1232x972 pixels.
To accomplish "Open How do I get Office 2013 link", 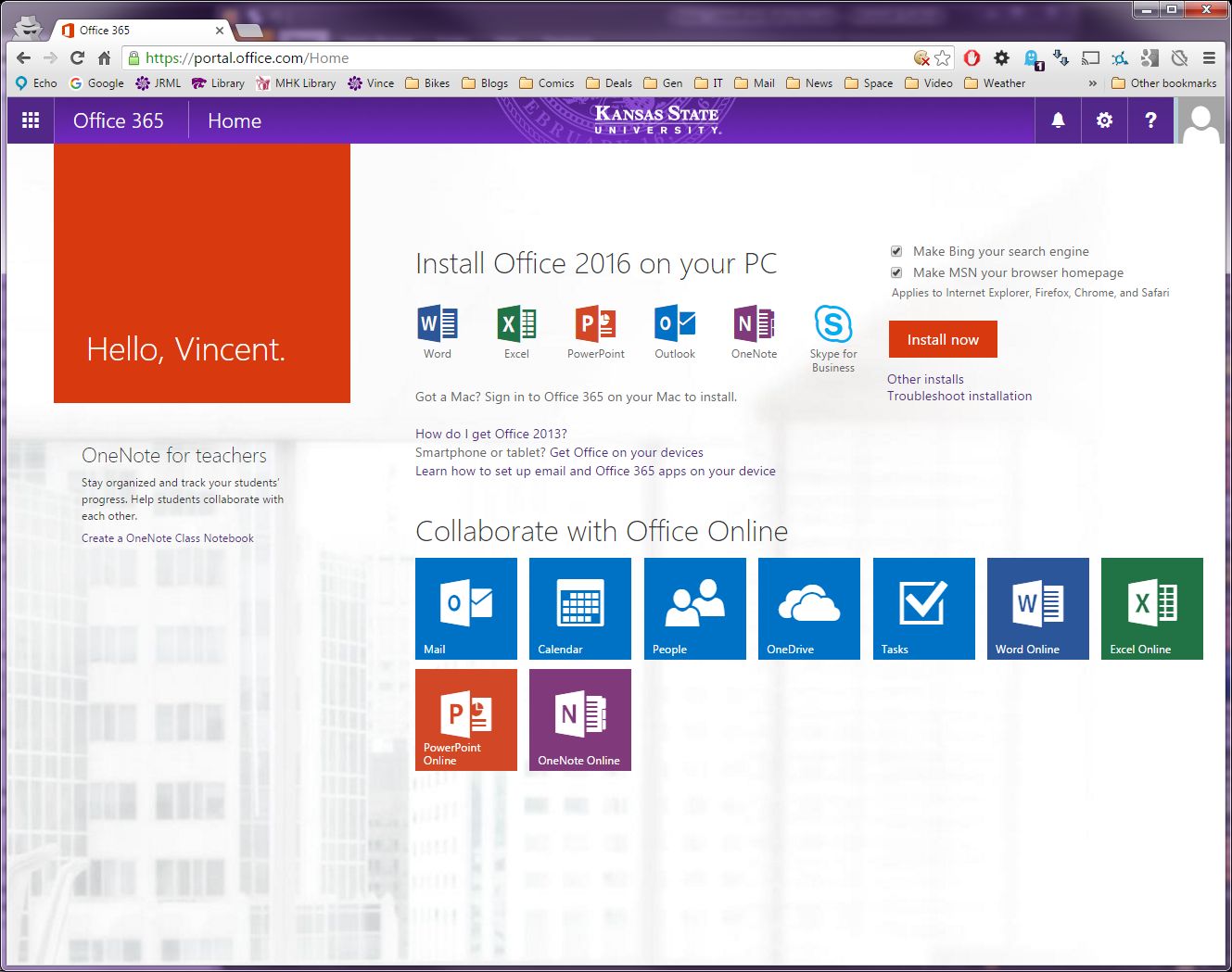I will click(491, 434).
